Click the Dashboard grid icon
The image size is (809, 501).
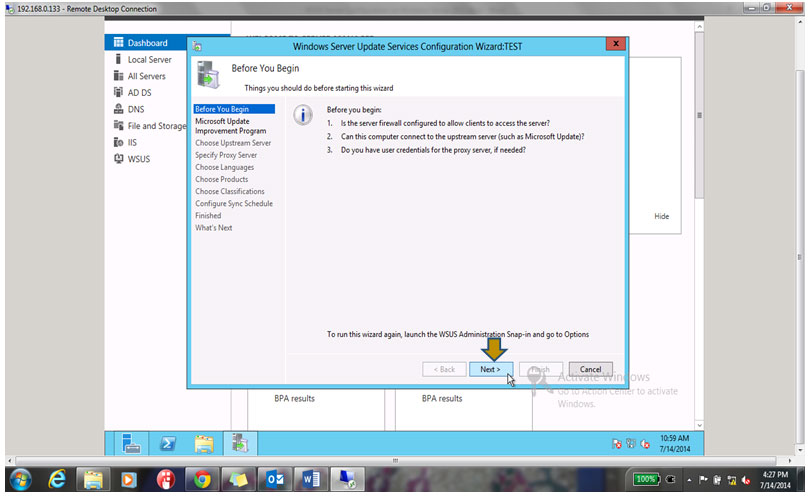pos(119,42)
